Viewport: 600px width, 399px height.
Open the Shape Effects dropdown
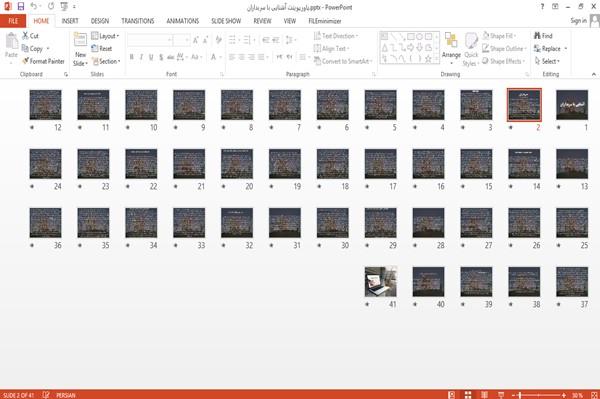[x=504, y=61]
